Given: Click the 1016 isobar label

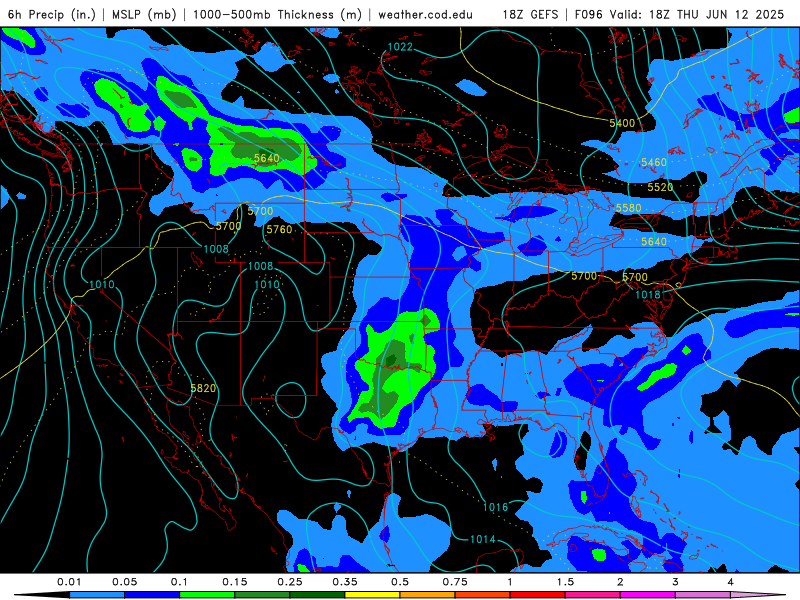Looking at the screenshot, I should (x=495, y=507).
